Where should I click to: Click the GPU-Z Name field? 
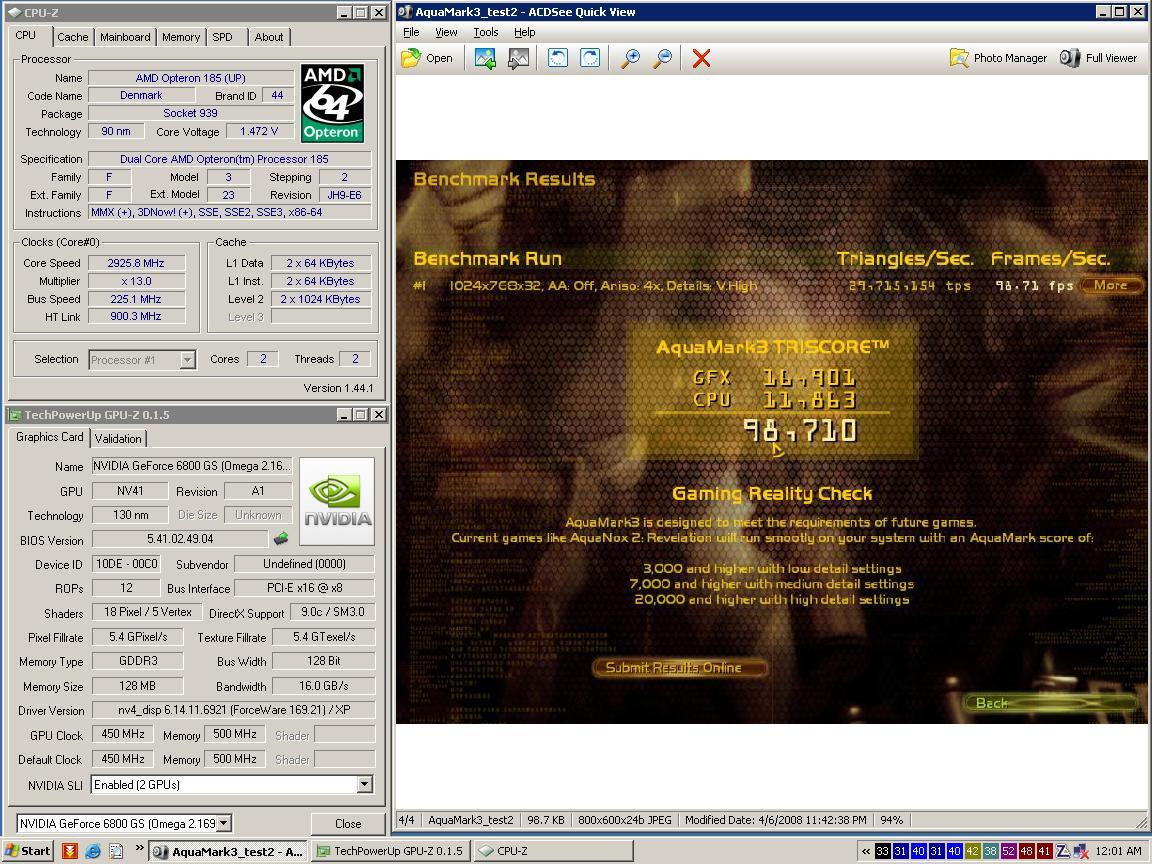192,466
